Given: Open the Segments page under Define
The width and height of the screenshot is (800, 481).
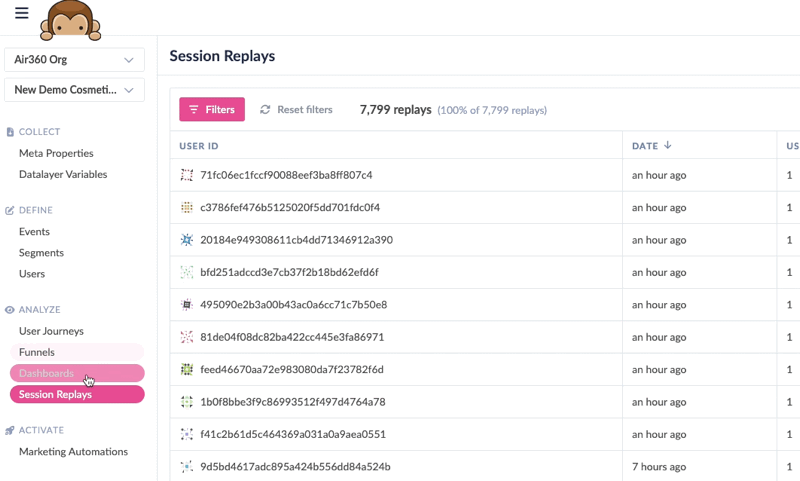Looking at the screenshot, I should [41, 252].
